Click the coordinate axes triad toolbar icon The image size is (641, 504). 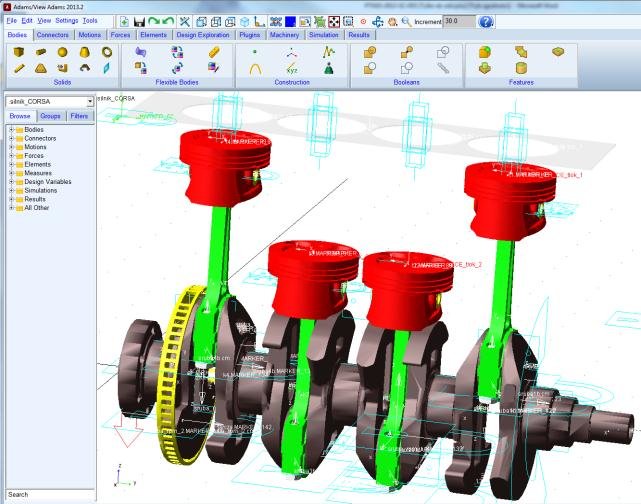click(259, 22)
